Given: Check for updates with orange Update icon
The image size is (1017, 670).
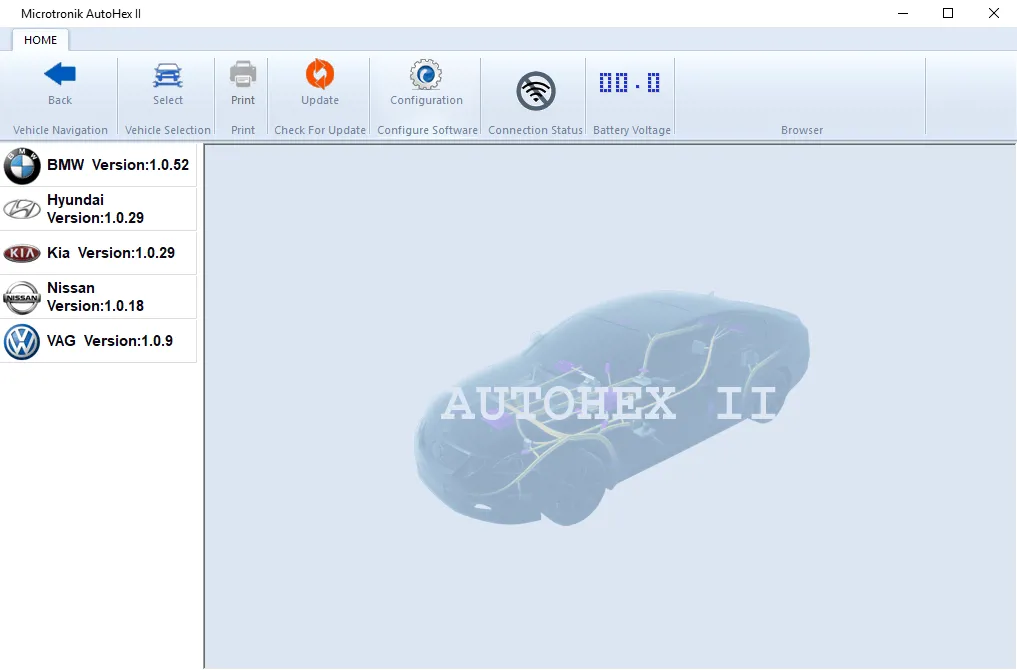Looking at the screenshot, I should 320,74.
